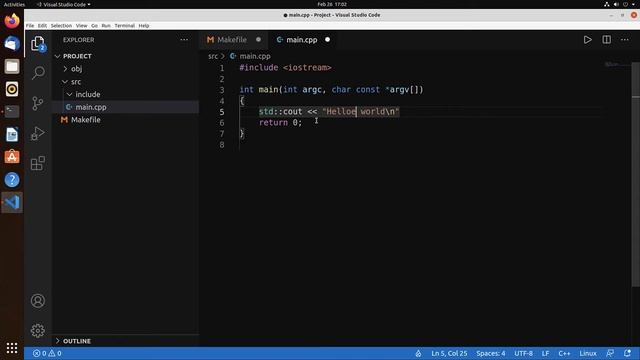
Task: Launch Firefox from the dock
Action: [x=12, y=20]
